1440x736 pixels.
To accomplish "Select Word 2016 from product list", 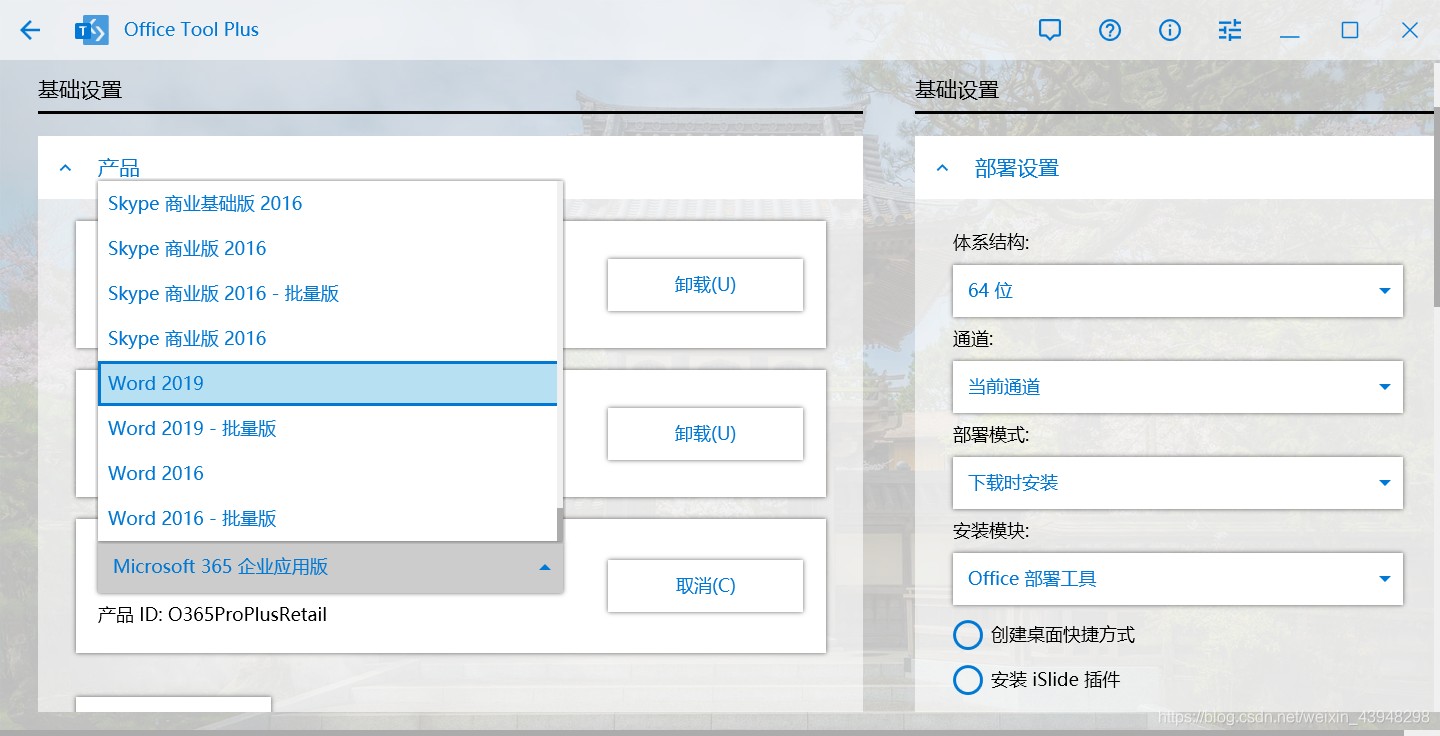I will (327, 473).
